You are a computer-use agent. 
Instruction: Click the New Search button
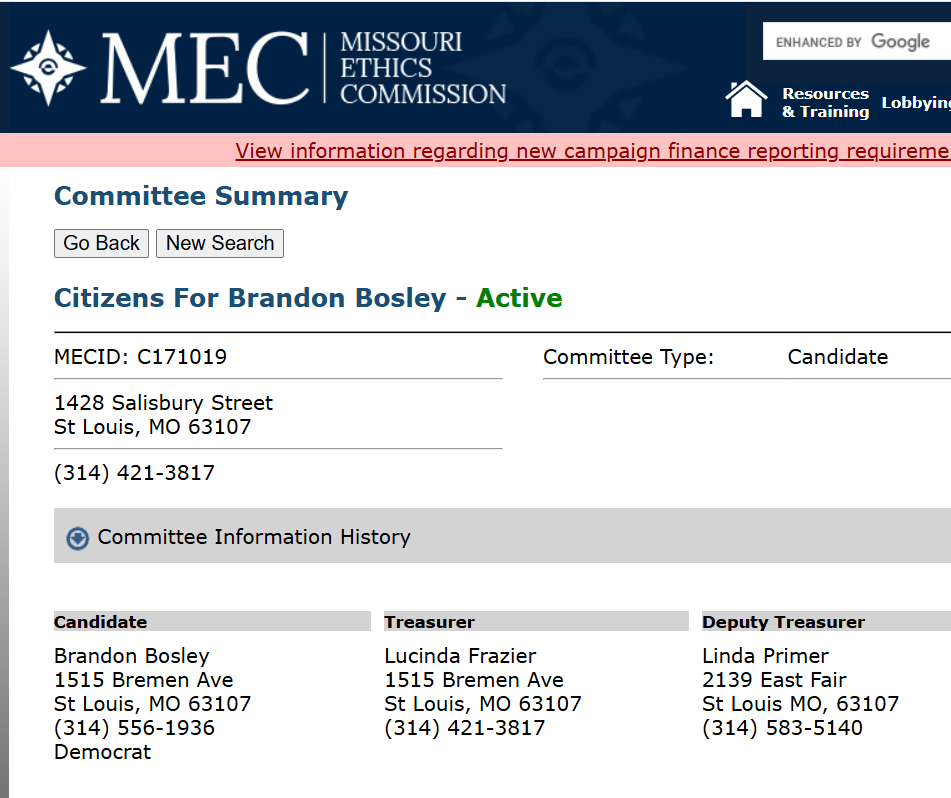219,243
